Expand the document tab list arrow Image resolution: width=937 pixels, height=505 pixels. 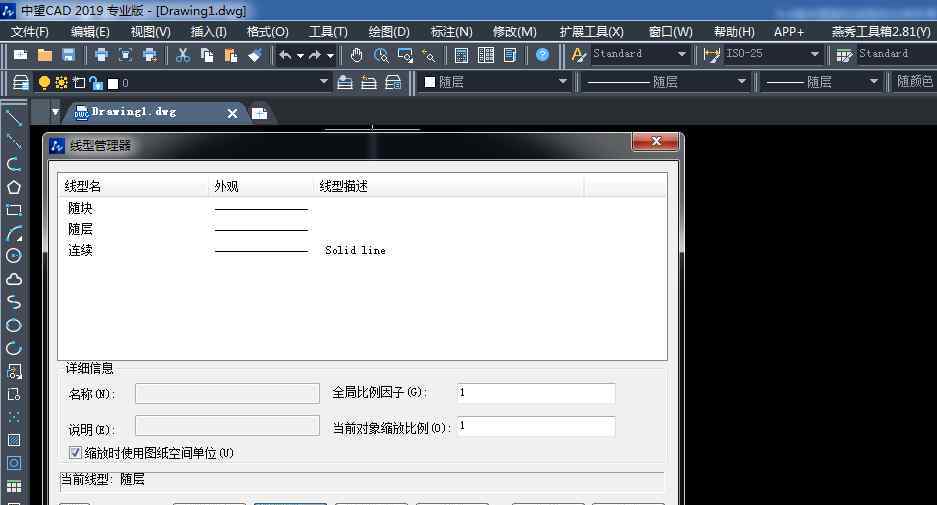pos(55,112)
